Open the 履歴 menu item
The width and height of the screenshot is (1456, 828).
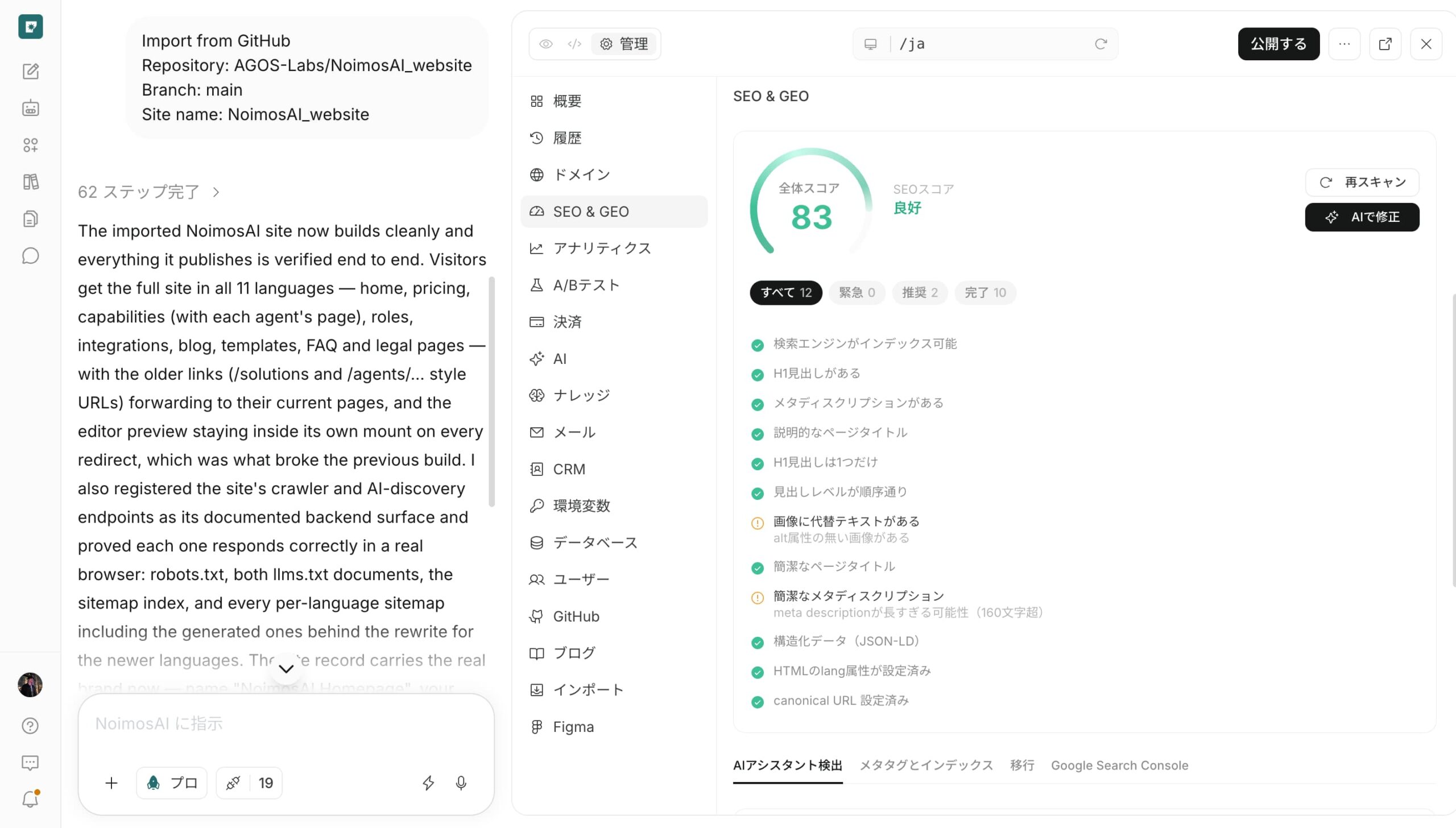click(614, 138)
